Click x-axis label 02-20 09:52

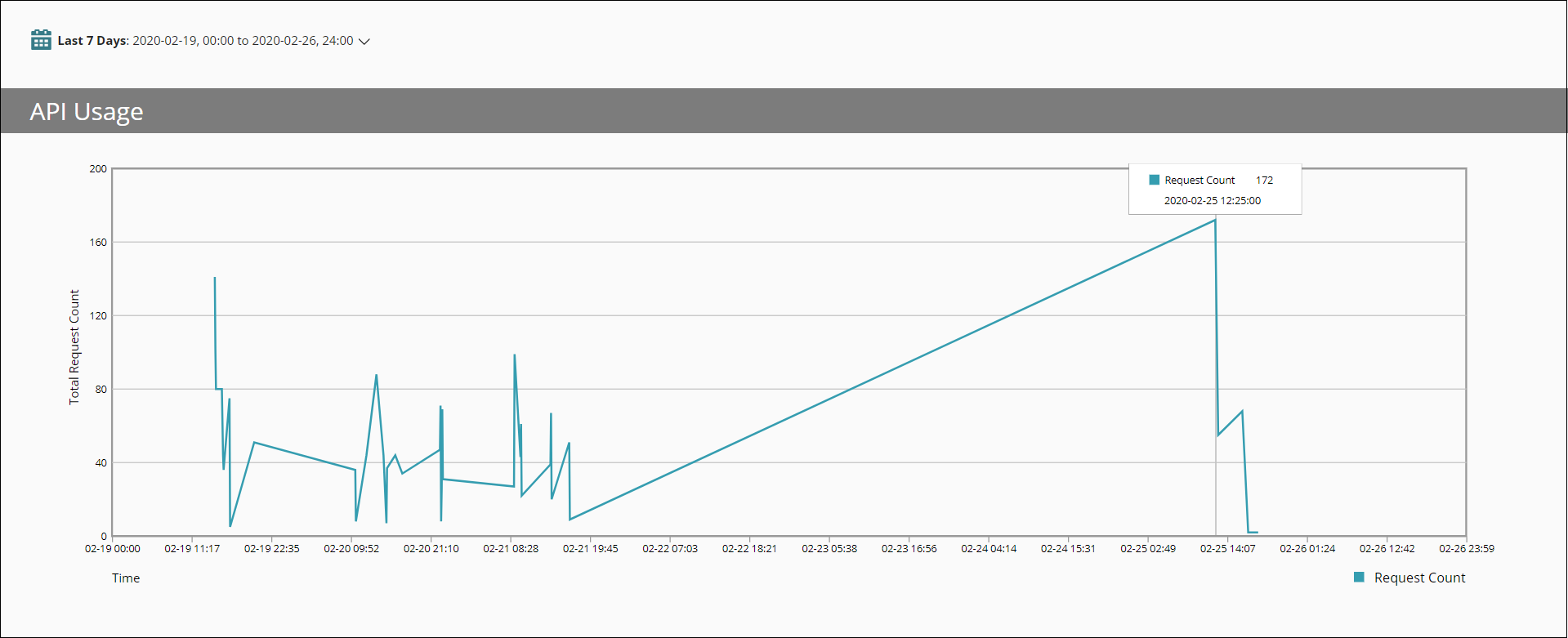point(351,549)
